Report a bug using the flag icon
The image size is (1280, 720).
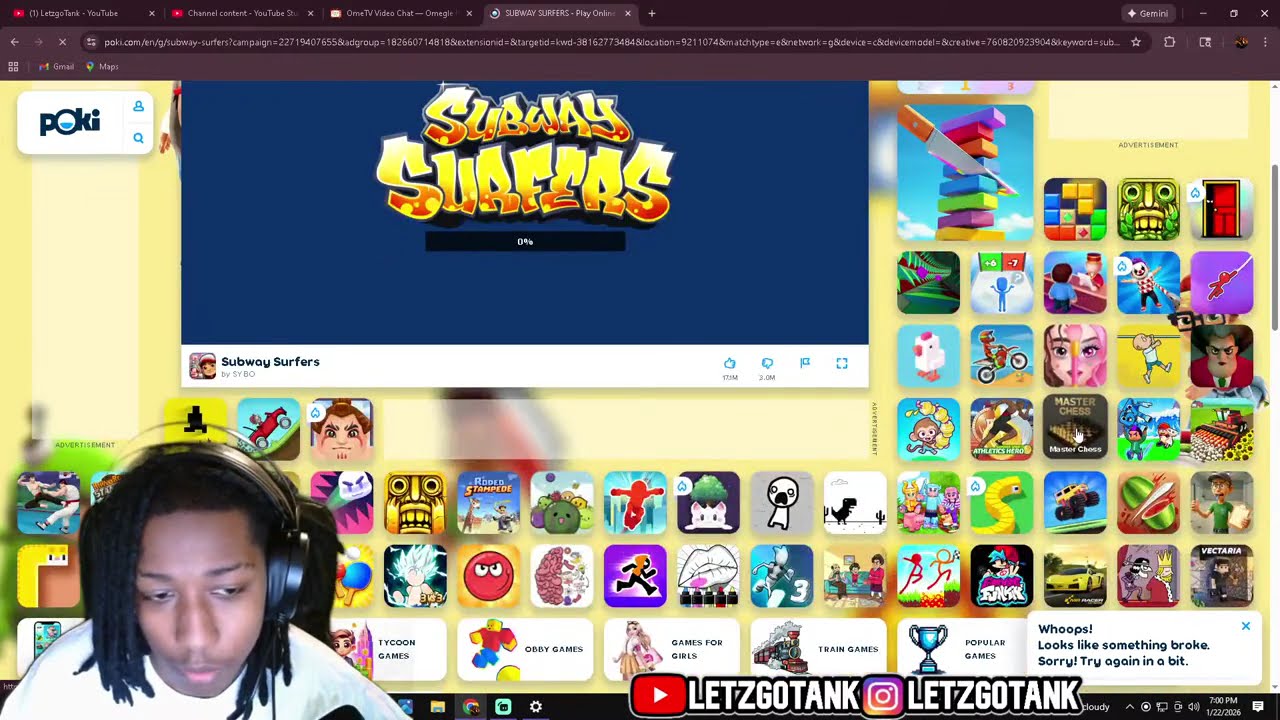coord(805,363)
